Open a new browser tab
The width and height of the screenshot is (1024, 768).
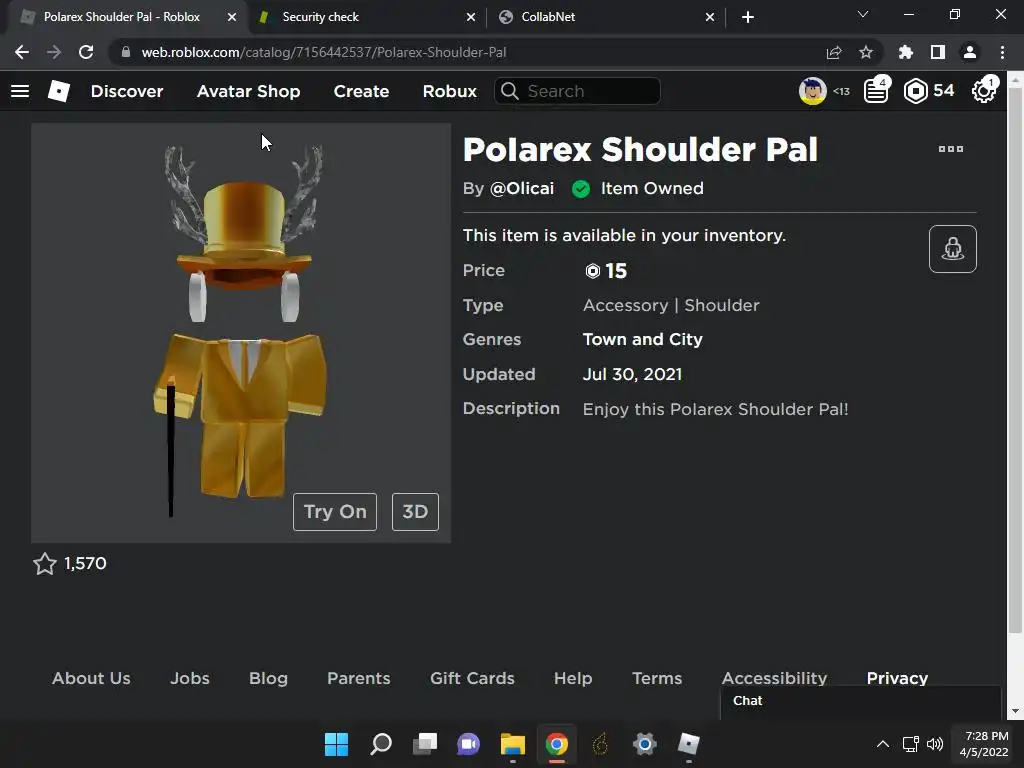tap(748, 17)
